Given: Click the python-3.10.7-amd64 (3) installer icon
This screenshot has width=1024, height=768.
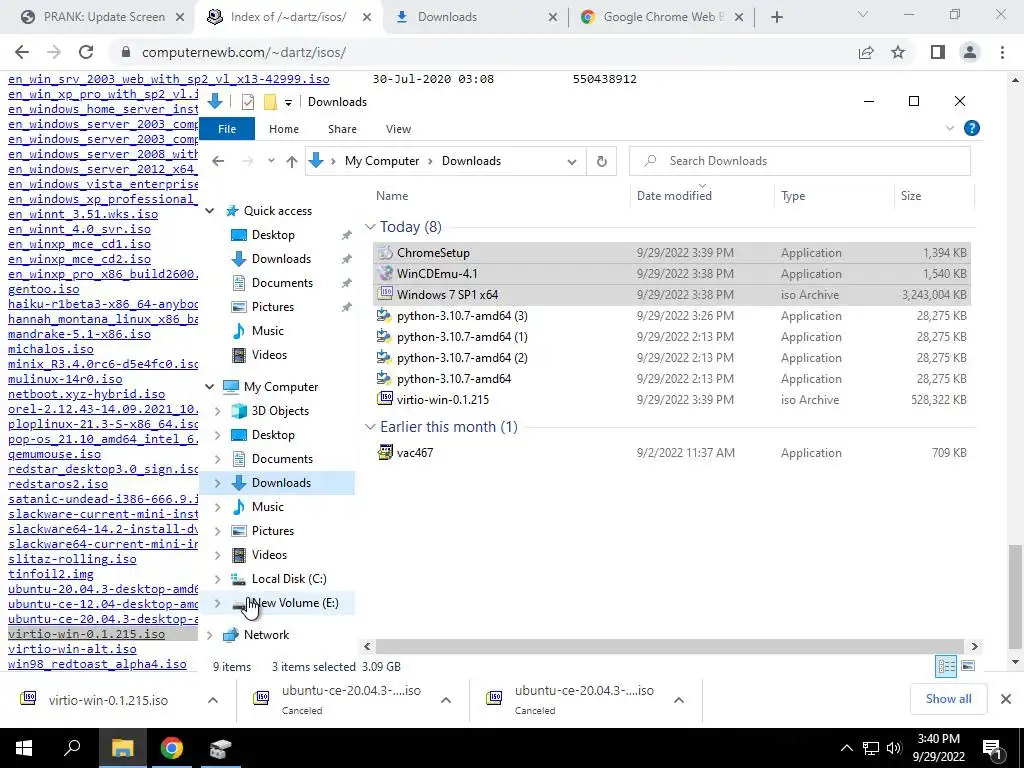Looking at the screenshot, I should click(385, 315).
